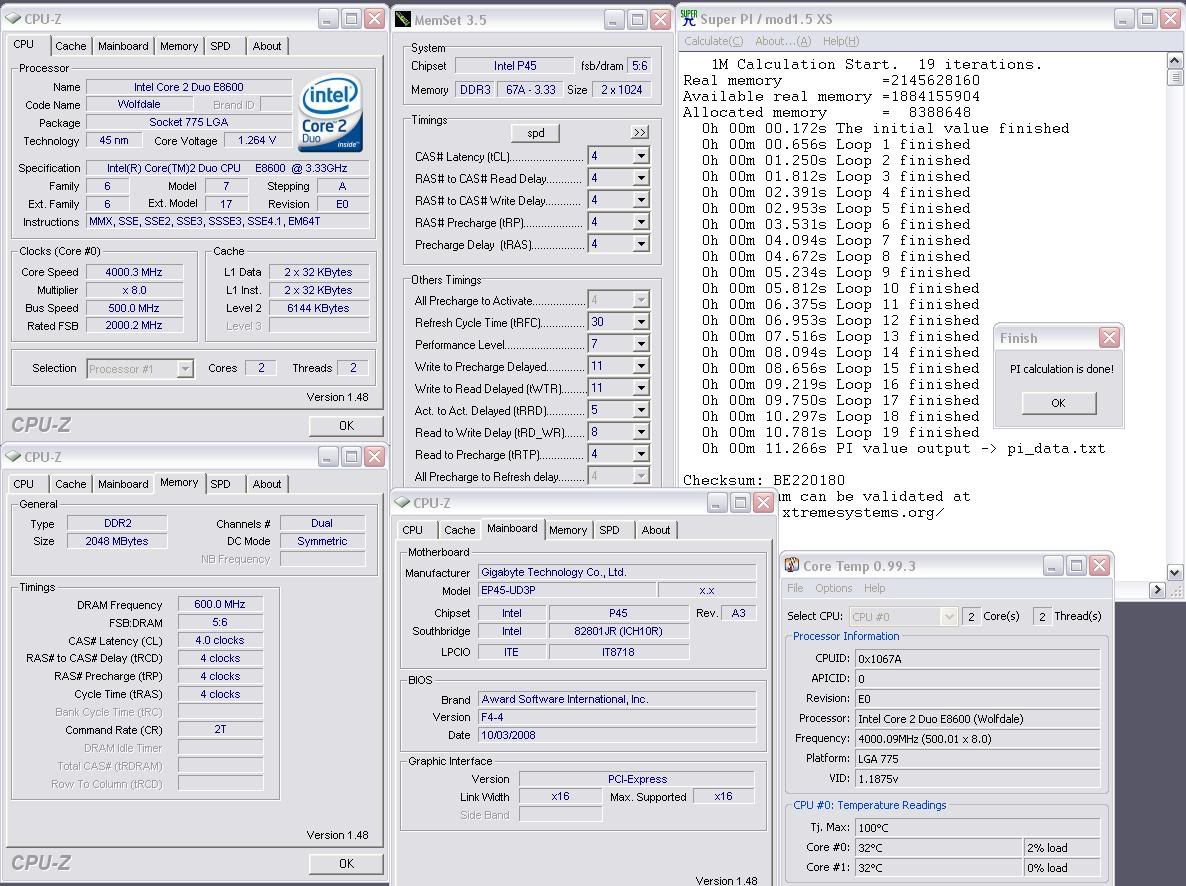Open the Read to Write Delay dropdown
The height and width of the screenshot is (886, 1186).
click(x=641, y=431)
